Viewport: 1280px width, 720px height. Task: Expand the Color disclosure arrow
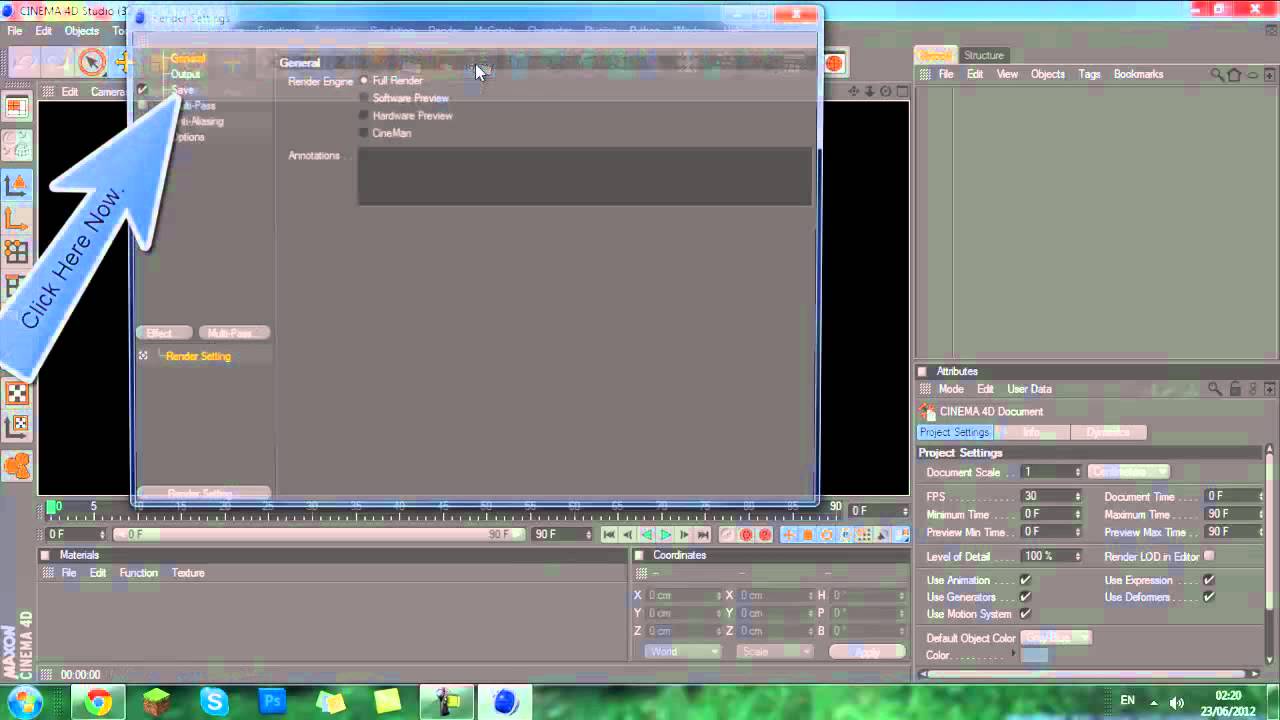[x=1013, y=654]
